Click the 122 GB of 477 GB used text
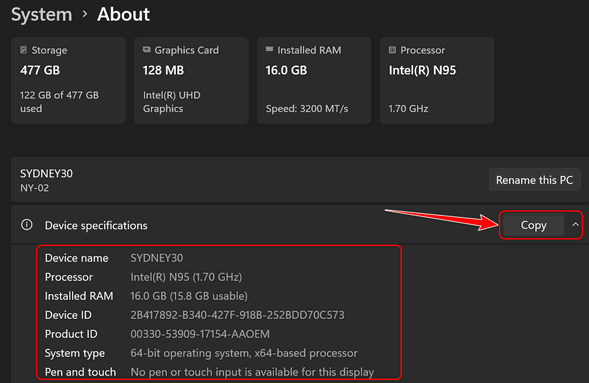The image size is (589, 383). (x=59, y=102)
